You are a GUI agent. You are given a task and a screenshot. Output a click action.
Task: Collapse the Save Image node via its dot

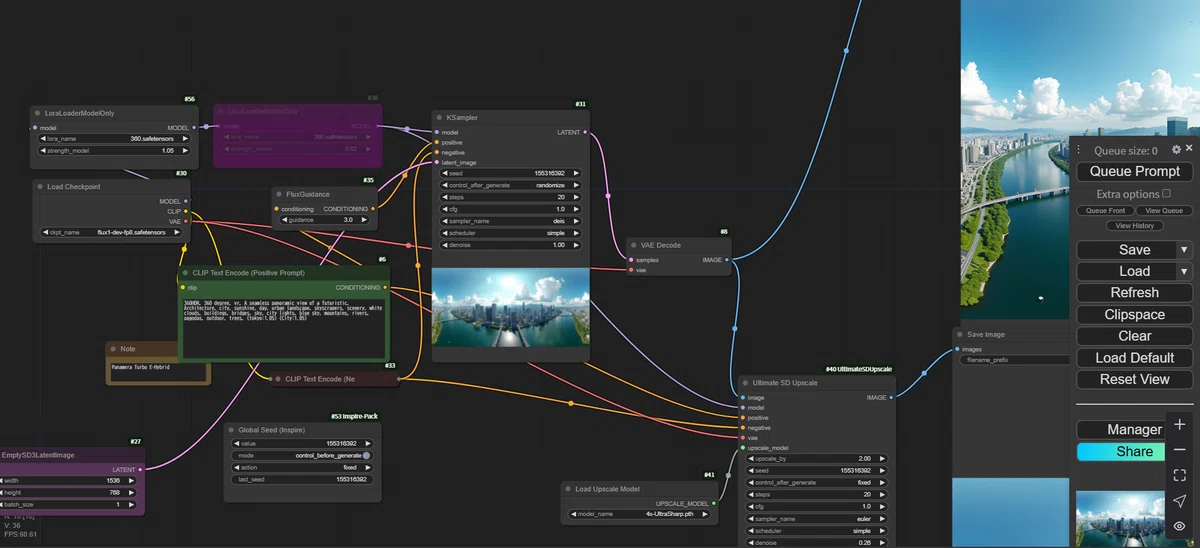click(959, 334)
